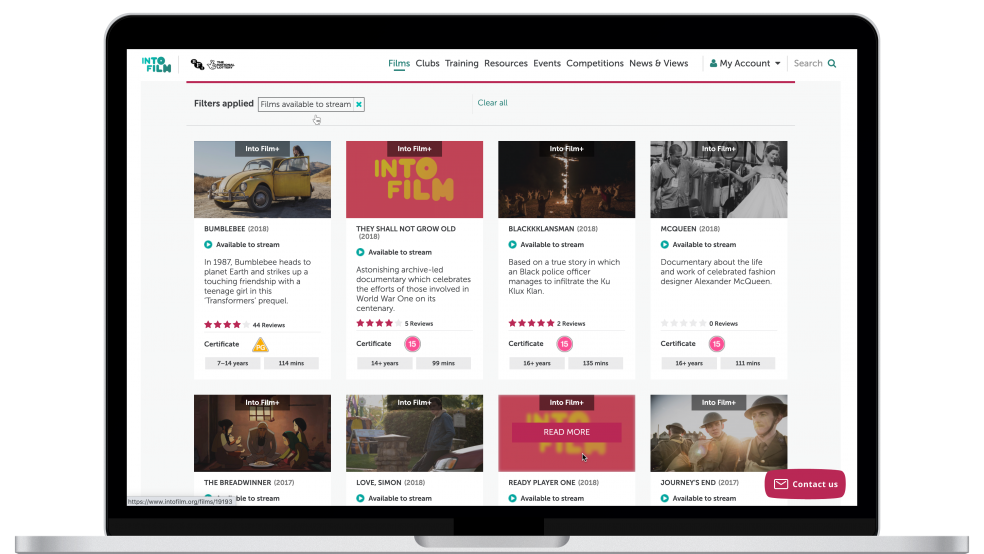Click Journey's End stream play icon
Image resolution: width=984 pixels, height=554 pixels.
coord(665,498)
